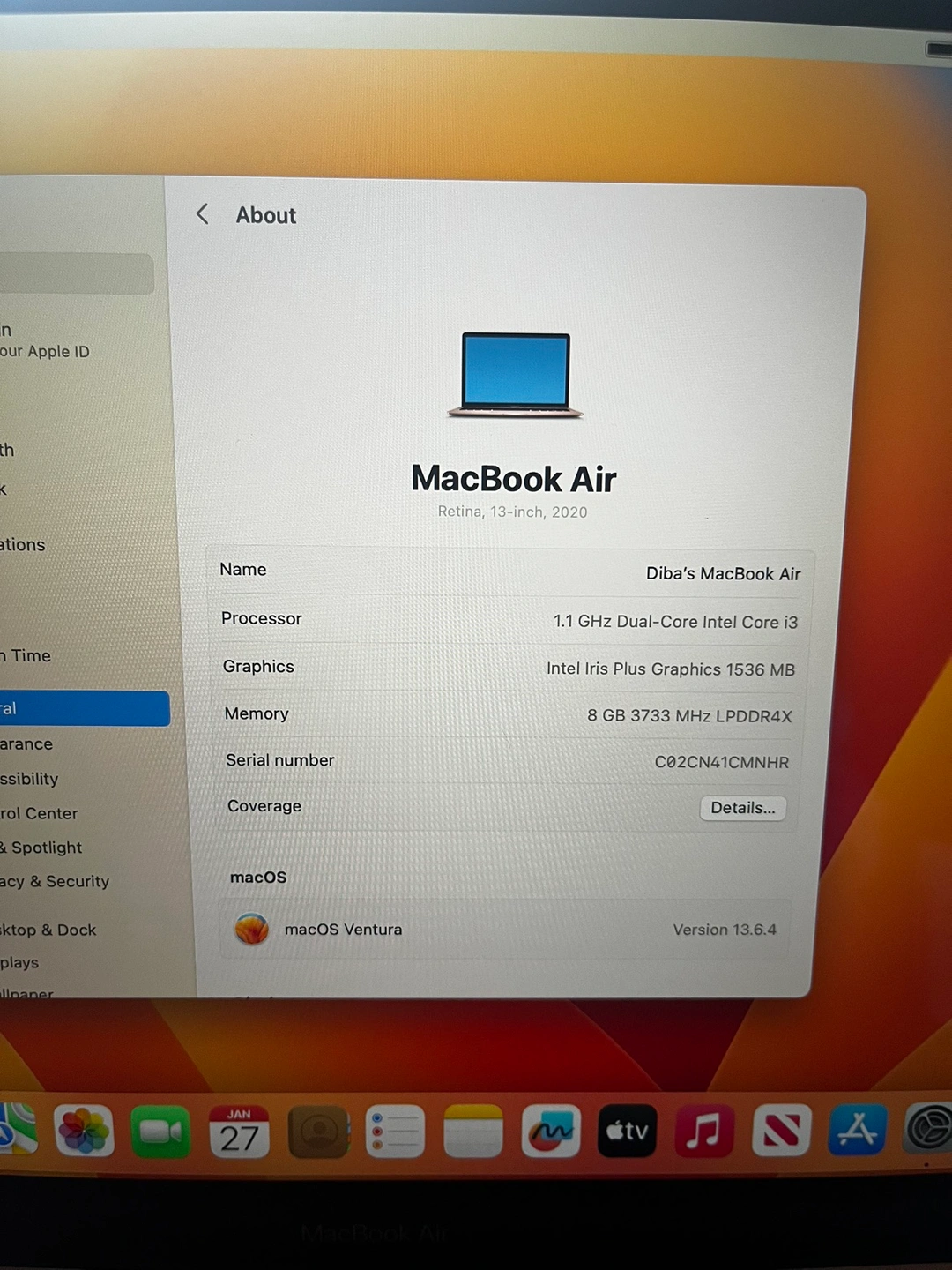Open Coverage Details... button
This screenshot has height=1270, width=952.
pos(743,808)
